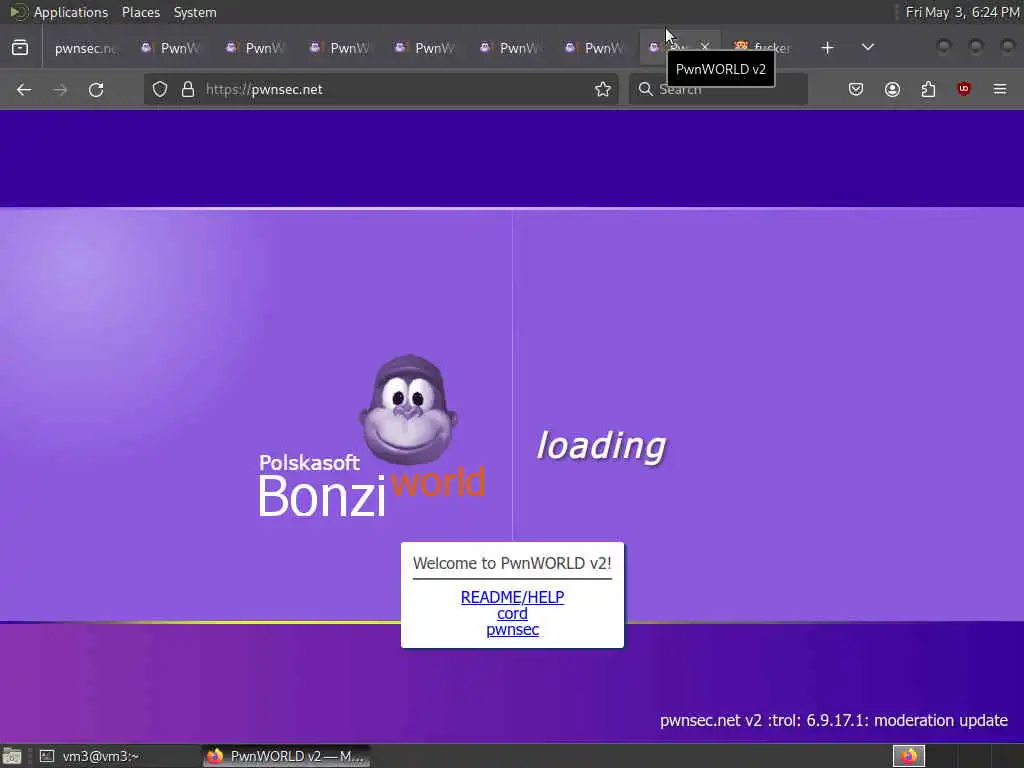Switch to the pwnsec.net first tab
The height and width of the screenshot is (768, 1024).
pos(85,48)
